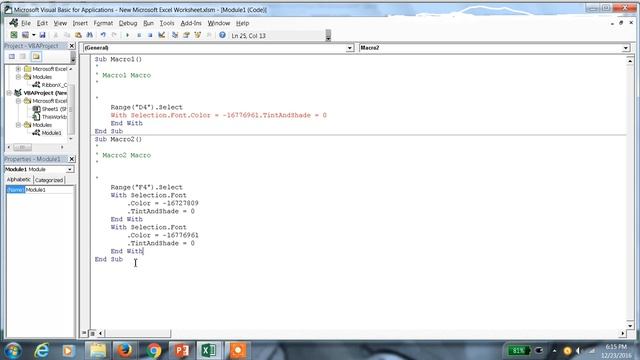Image resolution: width=640 pixels, height=360 pixels.
Task: Toggle Design Mode icon
Action: [x=162, y=35]
